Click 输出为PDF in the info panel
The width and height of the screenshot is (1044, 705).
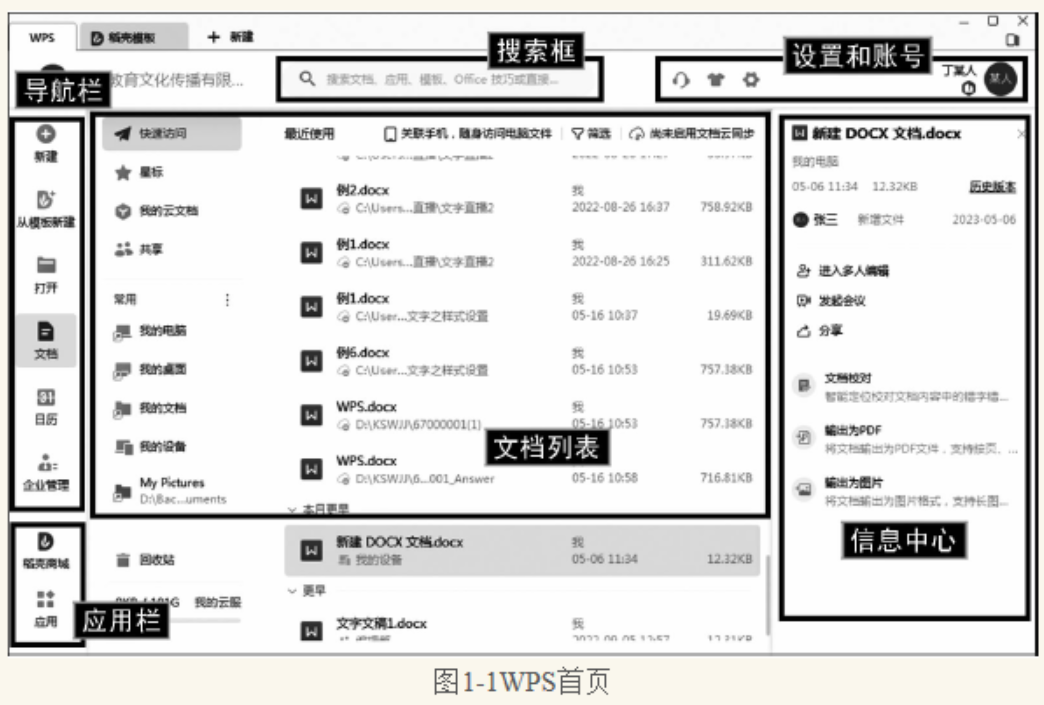(x=905, y=439)
